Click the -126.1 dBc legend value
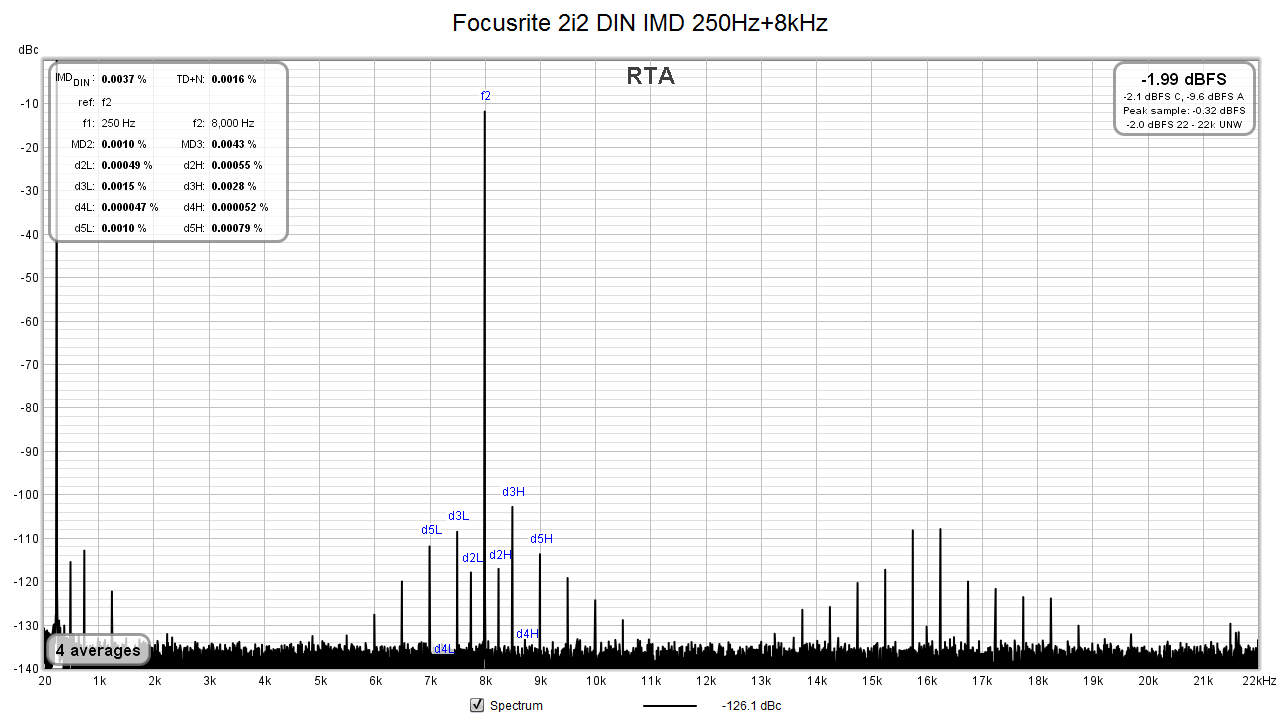1280x720 pixels. 751,706
